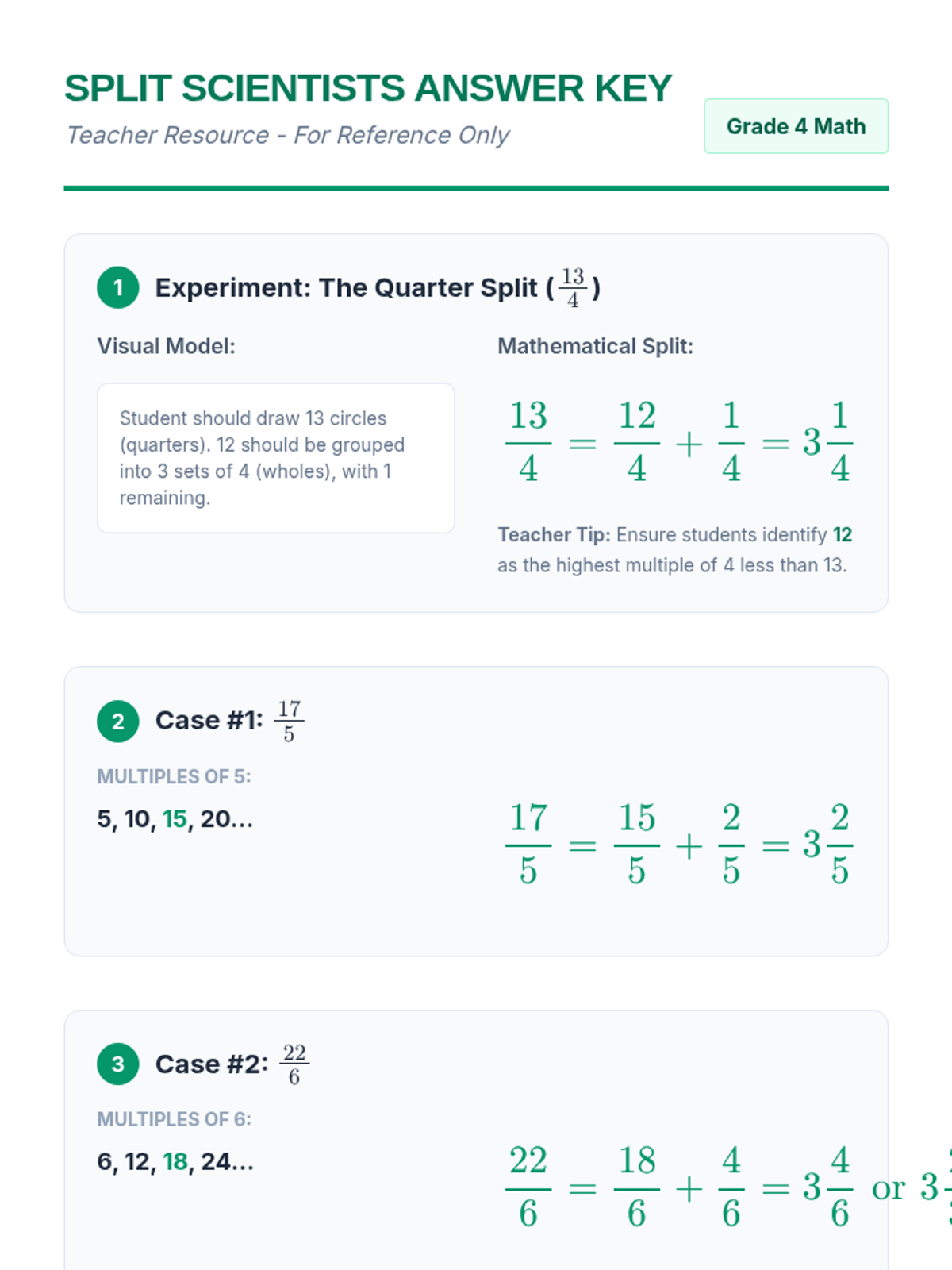952x1270 pixels.
Task: Click the green number 1 circle badge
Action: tap(118, 287)
